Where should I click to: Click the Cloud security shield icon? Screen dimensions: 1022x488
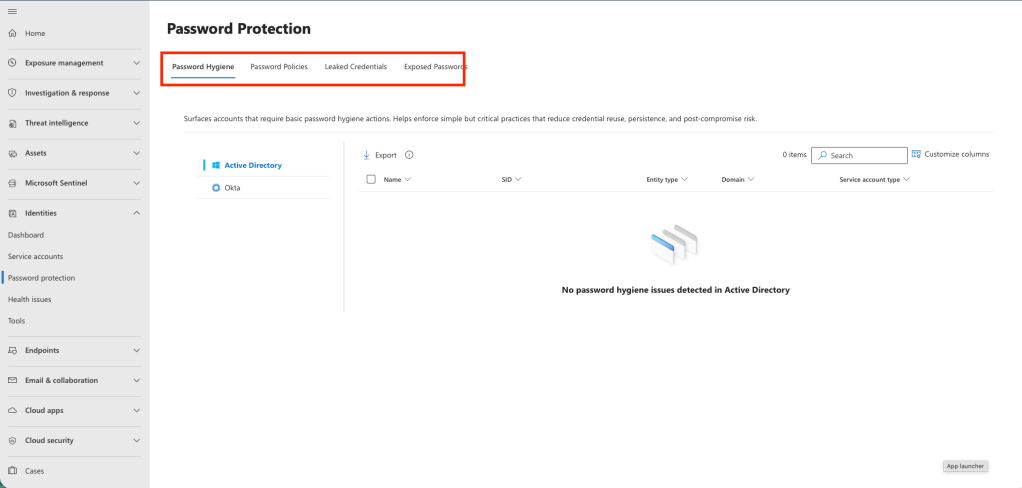point(13,440)
